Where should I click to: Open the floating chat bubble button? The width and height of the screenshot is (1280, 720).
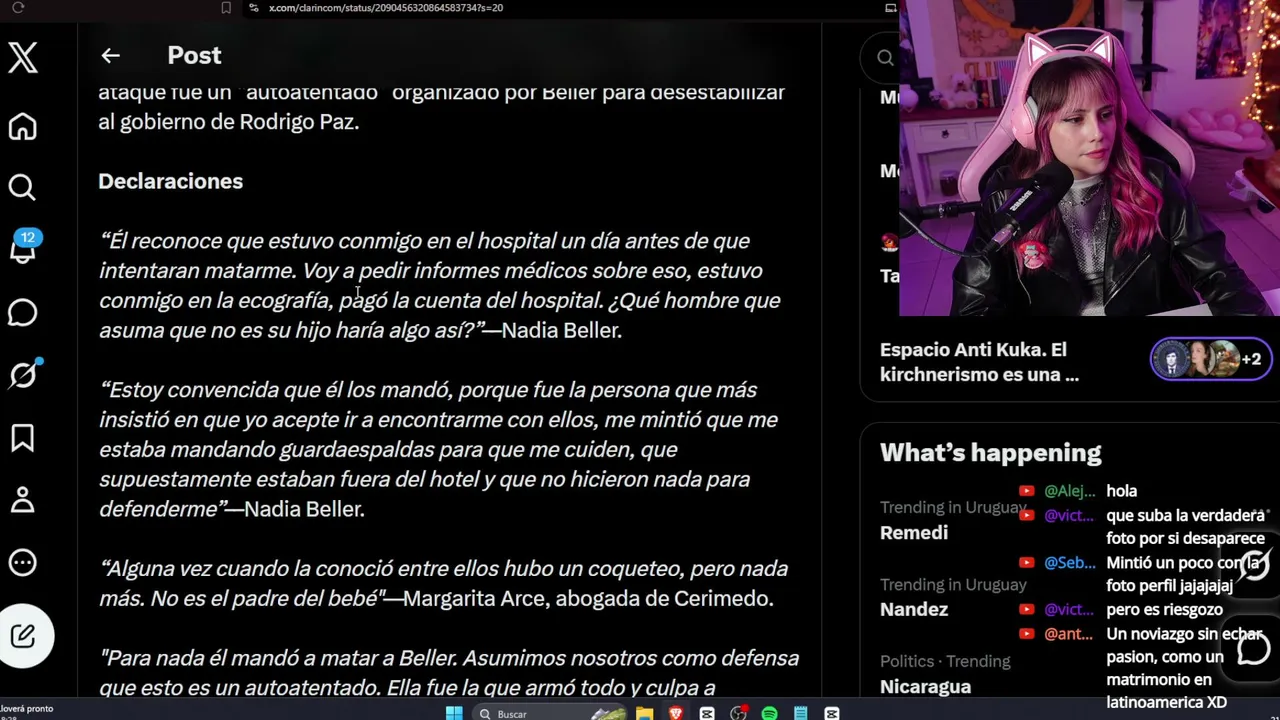[x=1255, y=650]
